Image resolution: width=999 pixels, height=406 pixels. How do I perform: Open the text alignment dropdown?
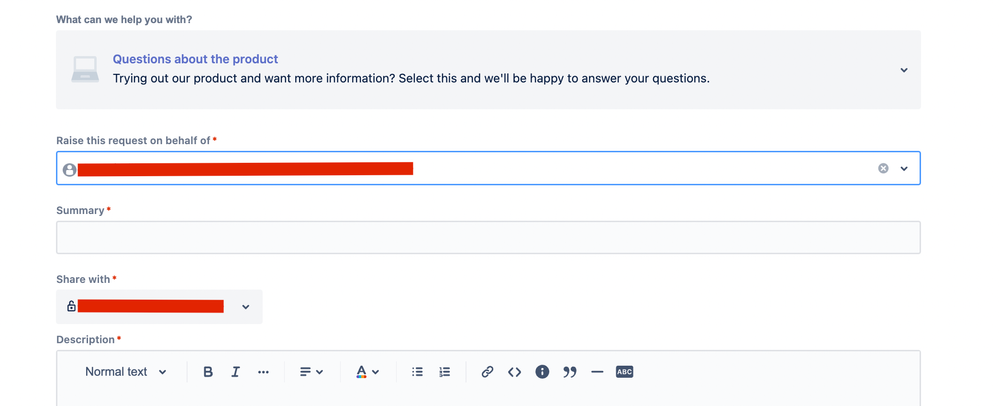pyautogui.click(x=312, y=372)
